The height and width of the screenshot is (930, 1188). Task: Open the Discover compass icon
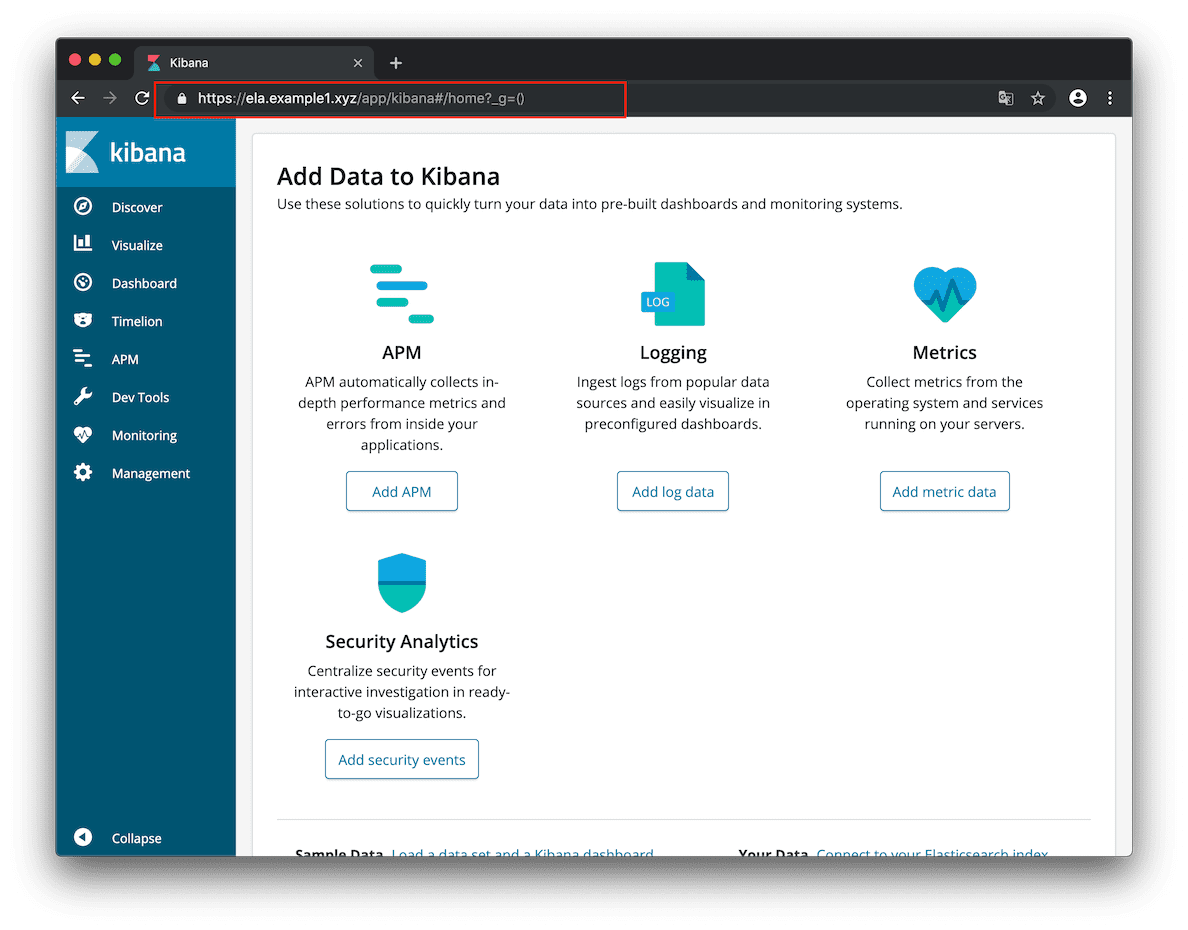click(83, 206)
